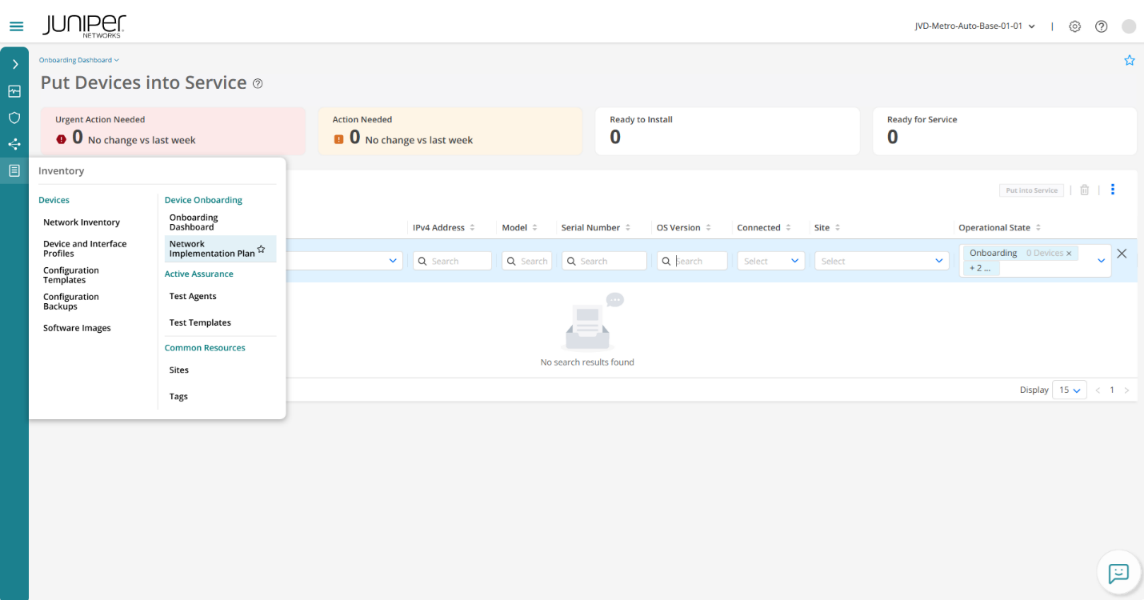Expand the Operational State filter dropdown

[1101, 261]
